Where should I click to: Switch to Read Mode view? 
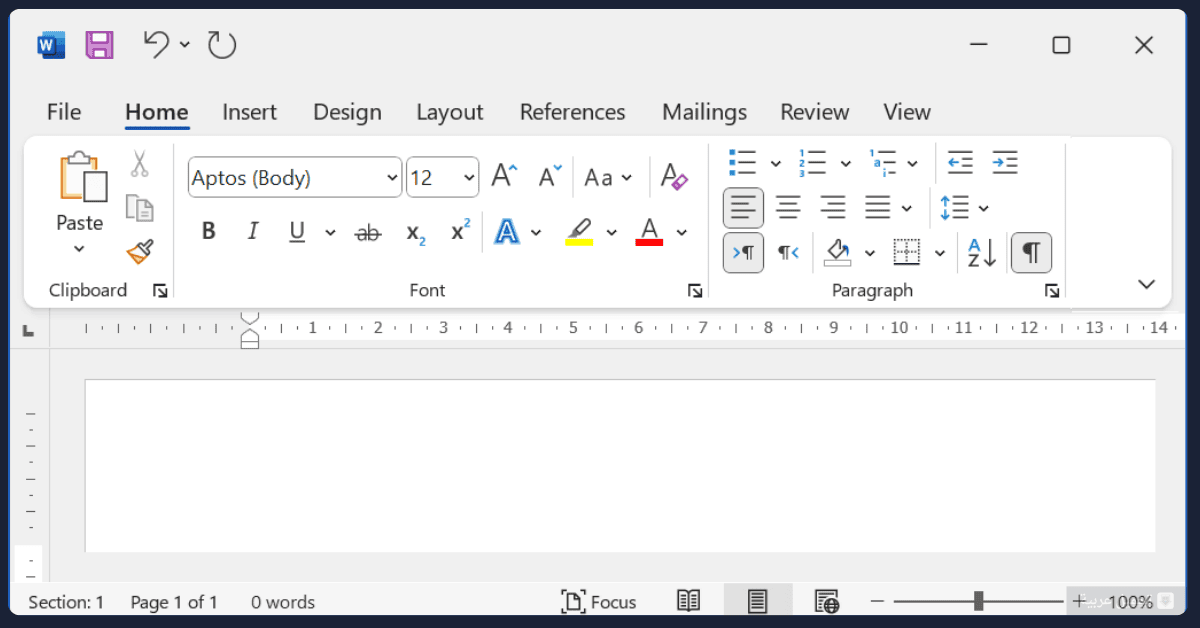coord(688,601)
